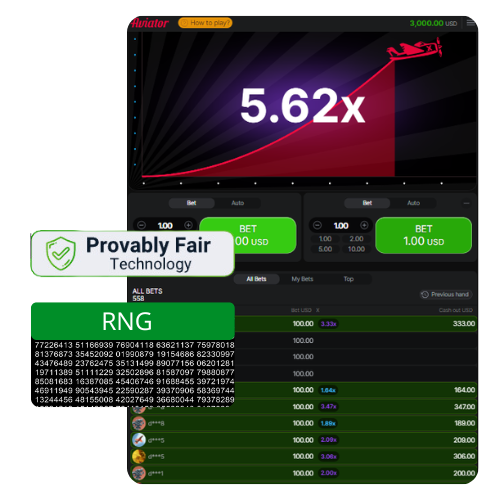The image size is (500, 500).
Task: Click player name d***8
Action: [x=156, y=423]
